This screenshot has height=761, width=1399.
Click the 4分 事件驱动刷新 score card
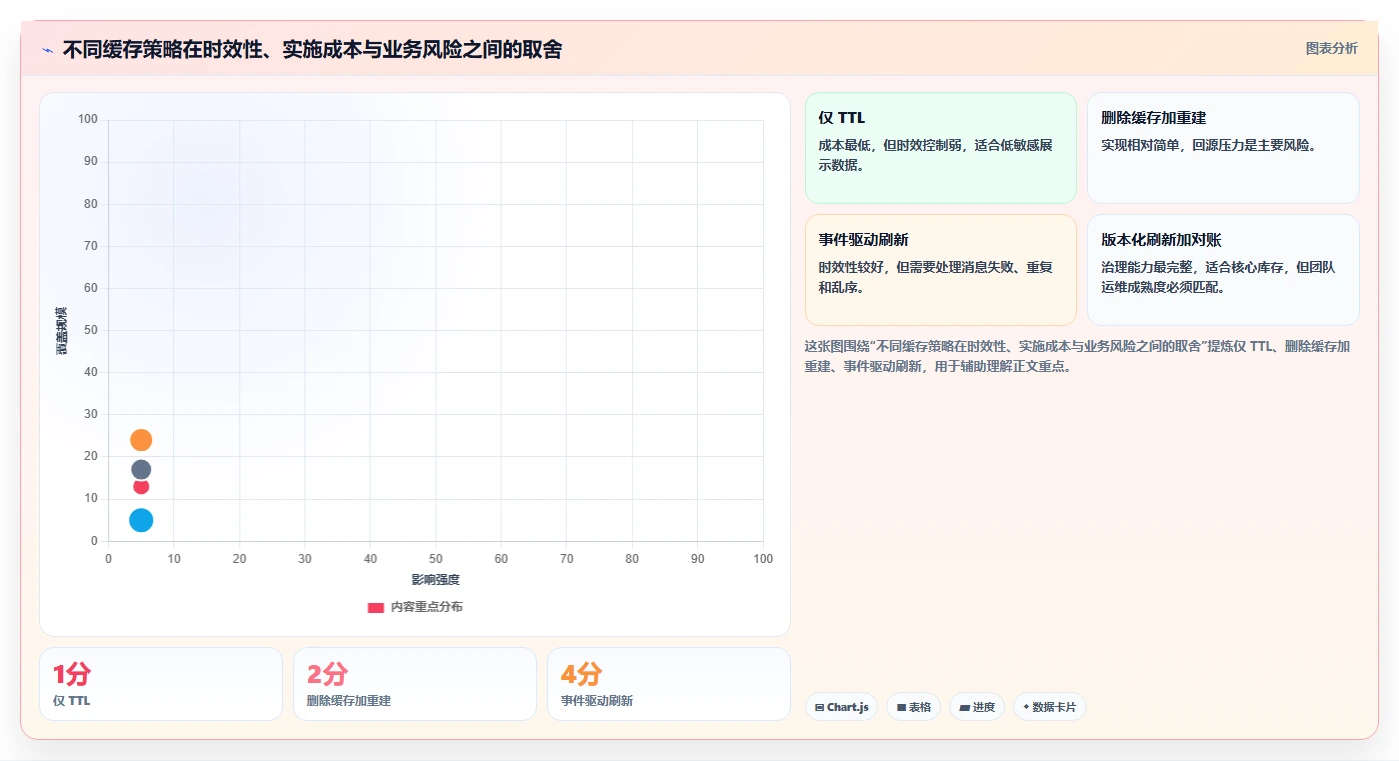point(668,684)
